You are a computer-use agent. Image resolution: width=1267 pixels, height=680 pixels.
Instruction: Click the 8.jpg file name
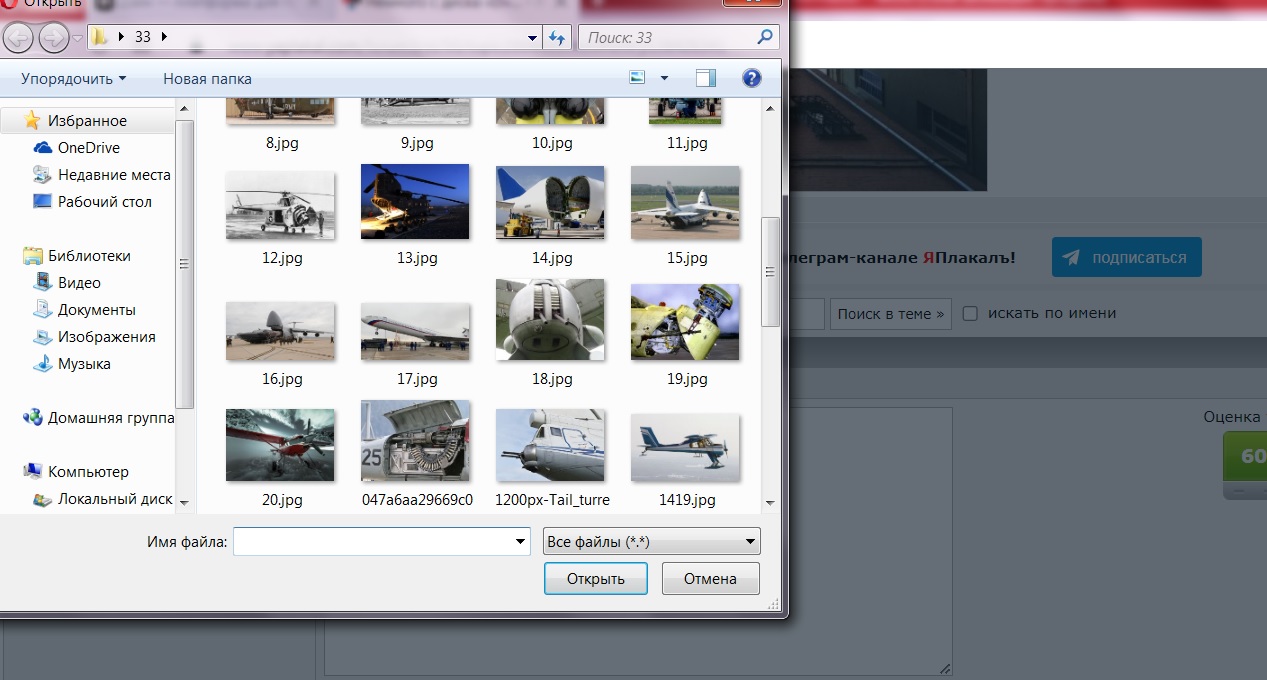(282, 143)
